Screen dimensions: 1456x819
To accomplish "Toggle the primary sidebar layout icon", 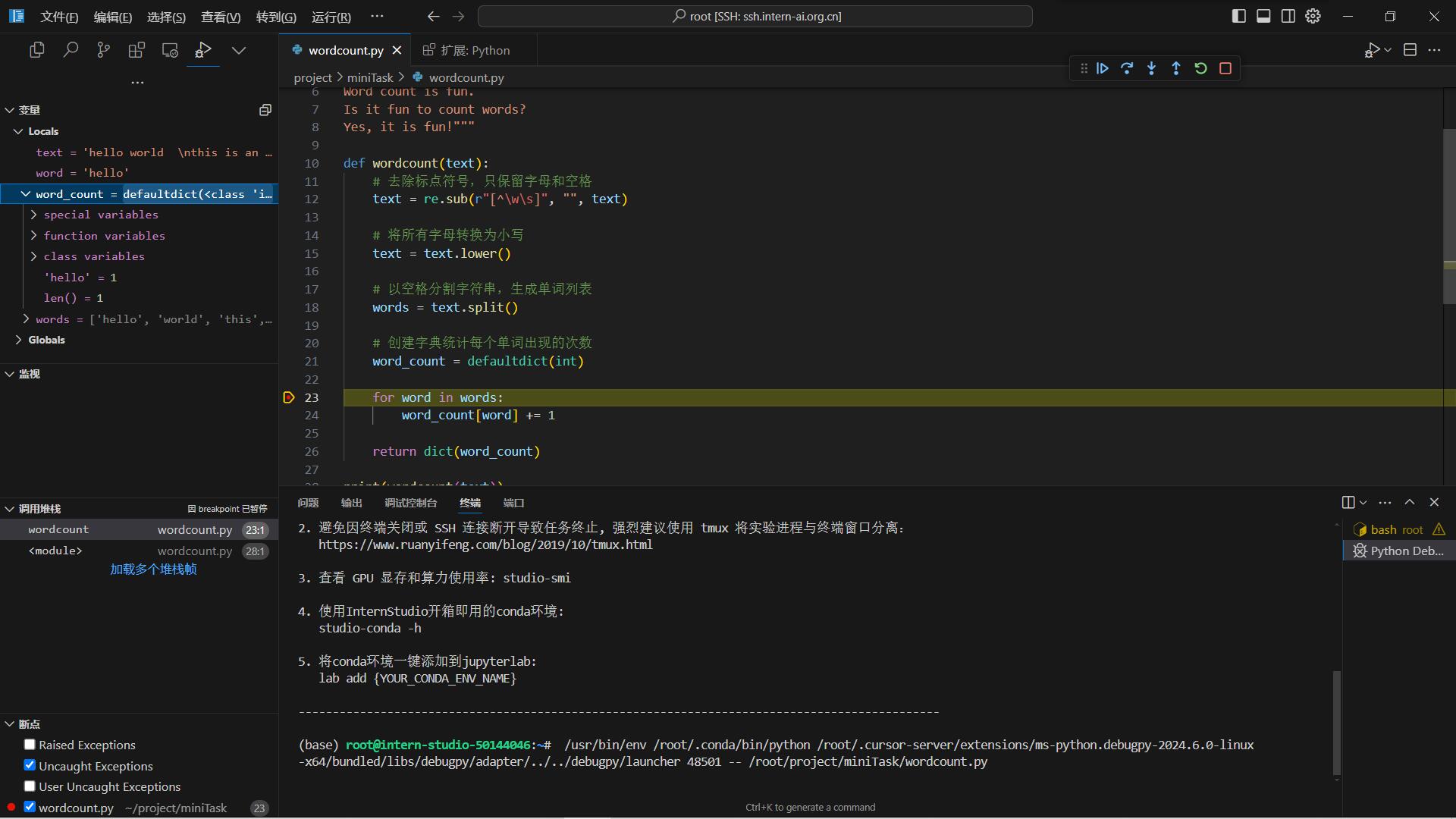I will tap(1239, 16).
